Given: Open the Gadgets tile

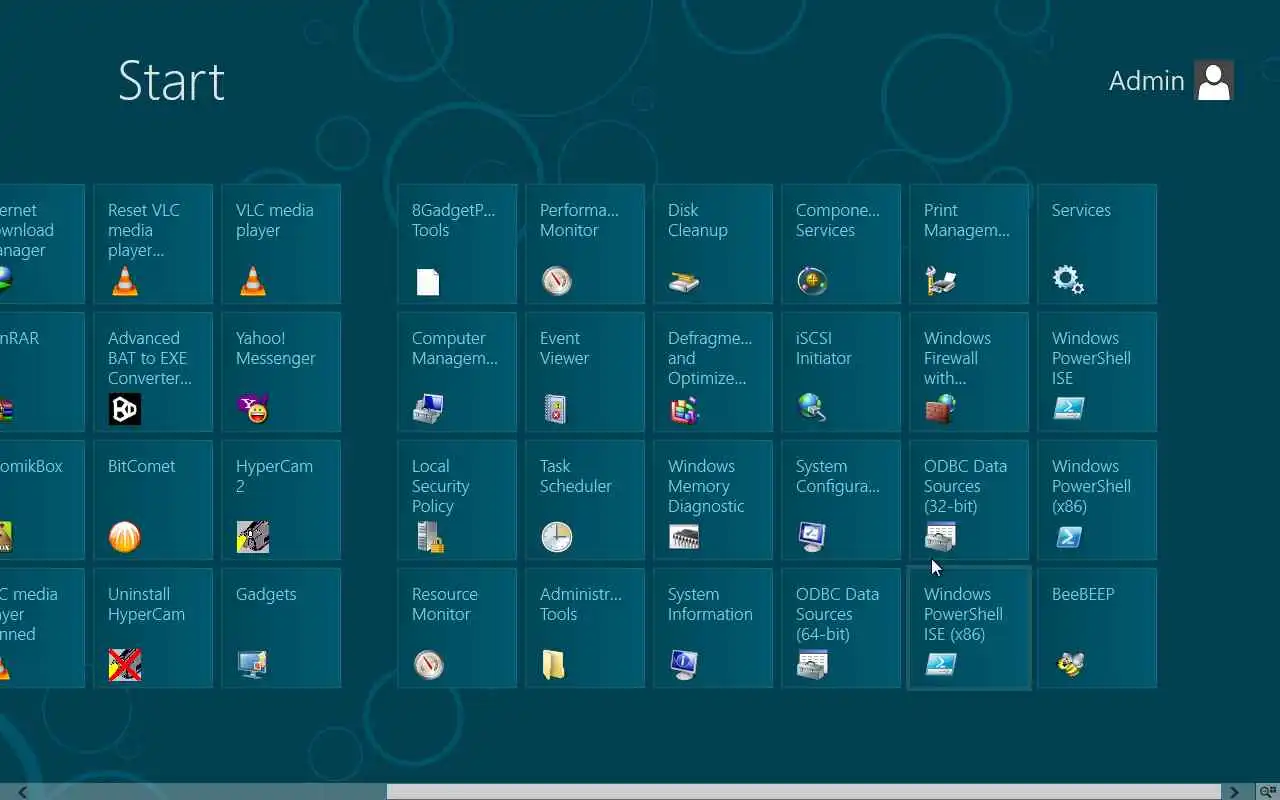Looking at the screenshot, I should pos(281,628).
